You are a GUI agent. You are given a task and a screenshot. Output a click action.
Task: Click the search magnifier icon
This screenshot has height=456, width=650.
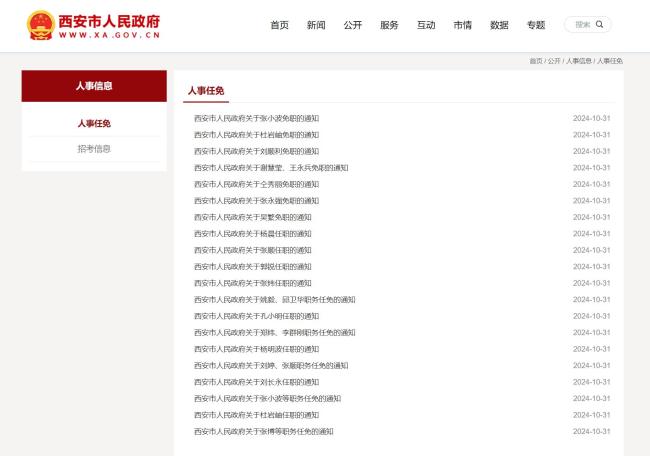(x=601, y=25)
